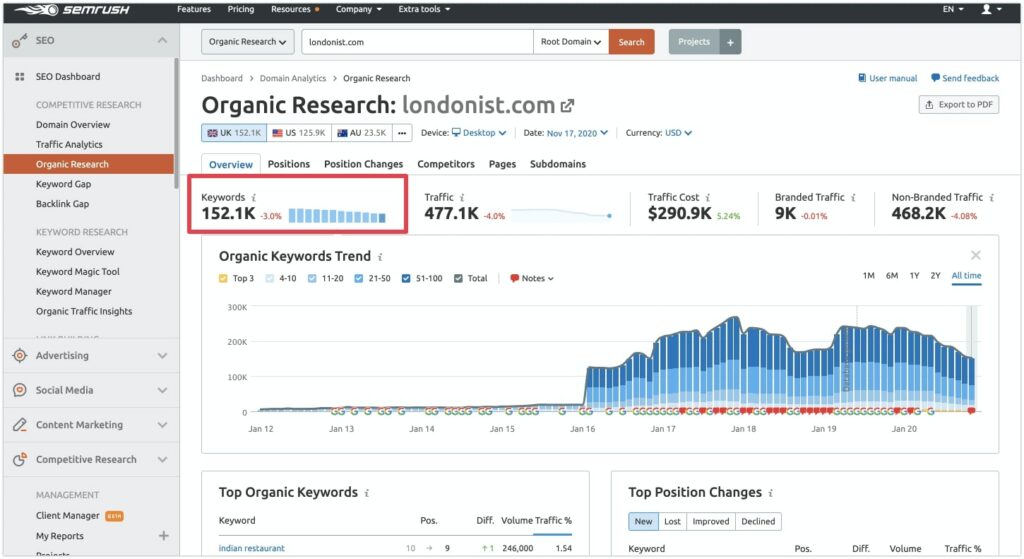Click the Non-Branded Traffic info icon
This screenshot has height=559, width=1024.
point(992,197)
